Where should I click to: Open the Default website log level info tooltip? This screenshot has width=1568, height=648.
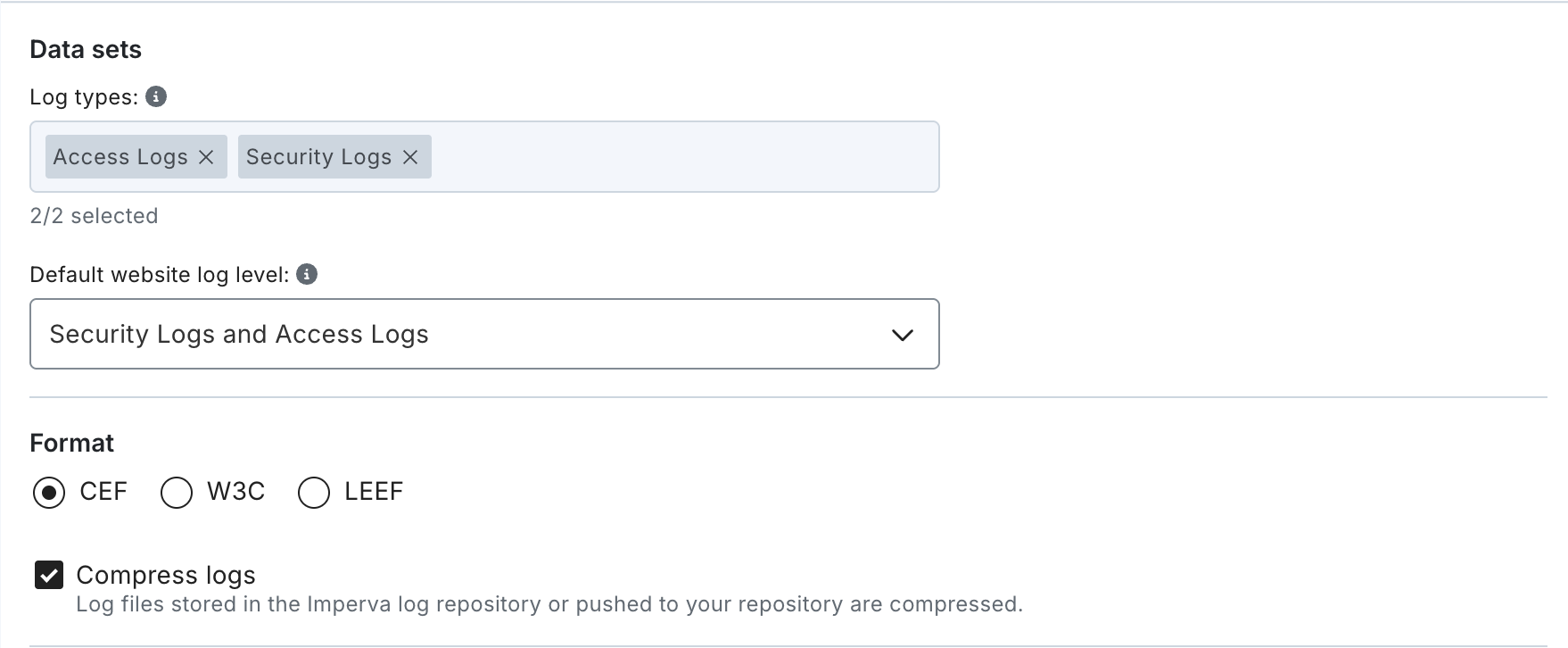pos(307,275)
